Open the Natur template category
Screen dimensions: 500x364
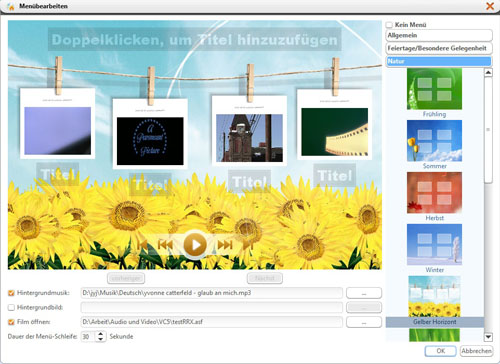tap(439, 61)
